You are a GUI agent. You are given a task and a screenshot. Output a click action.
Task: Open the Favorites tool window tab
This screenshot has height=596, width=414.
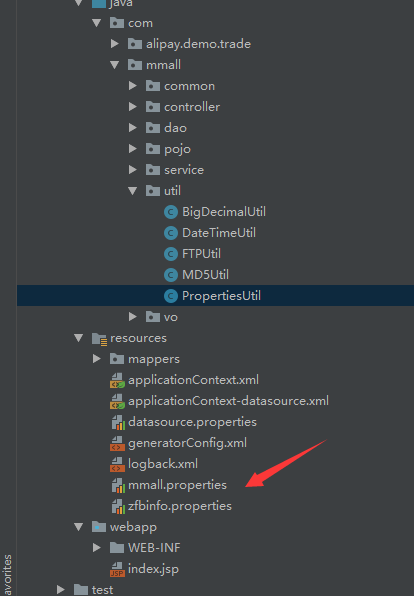coord(8,575)
